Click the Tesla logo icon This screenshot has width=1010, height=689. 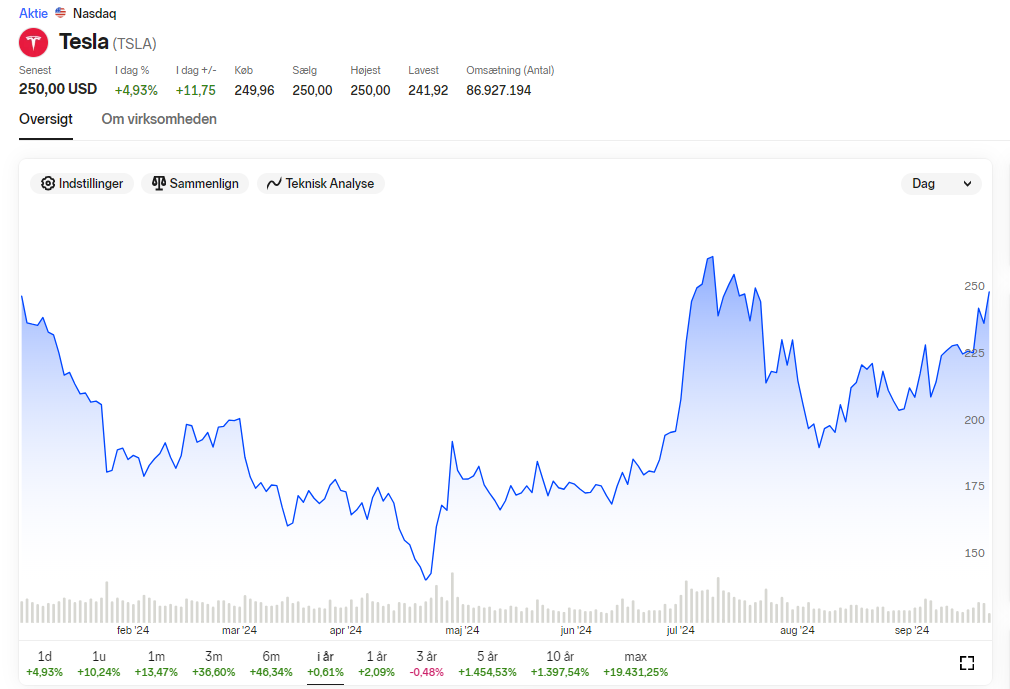33,43
